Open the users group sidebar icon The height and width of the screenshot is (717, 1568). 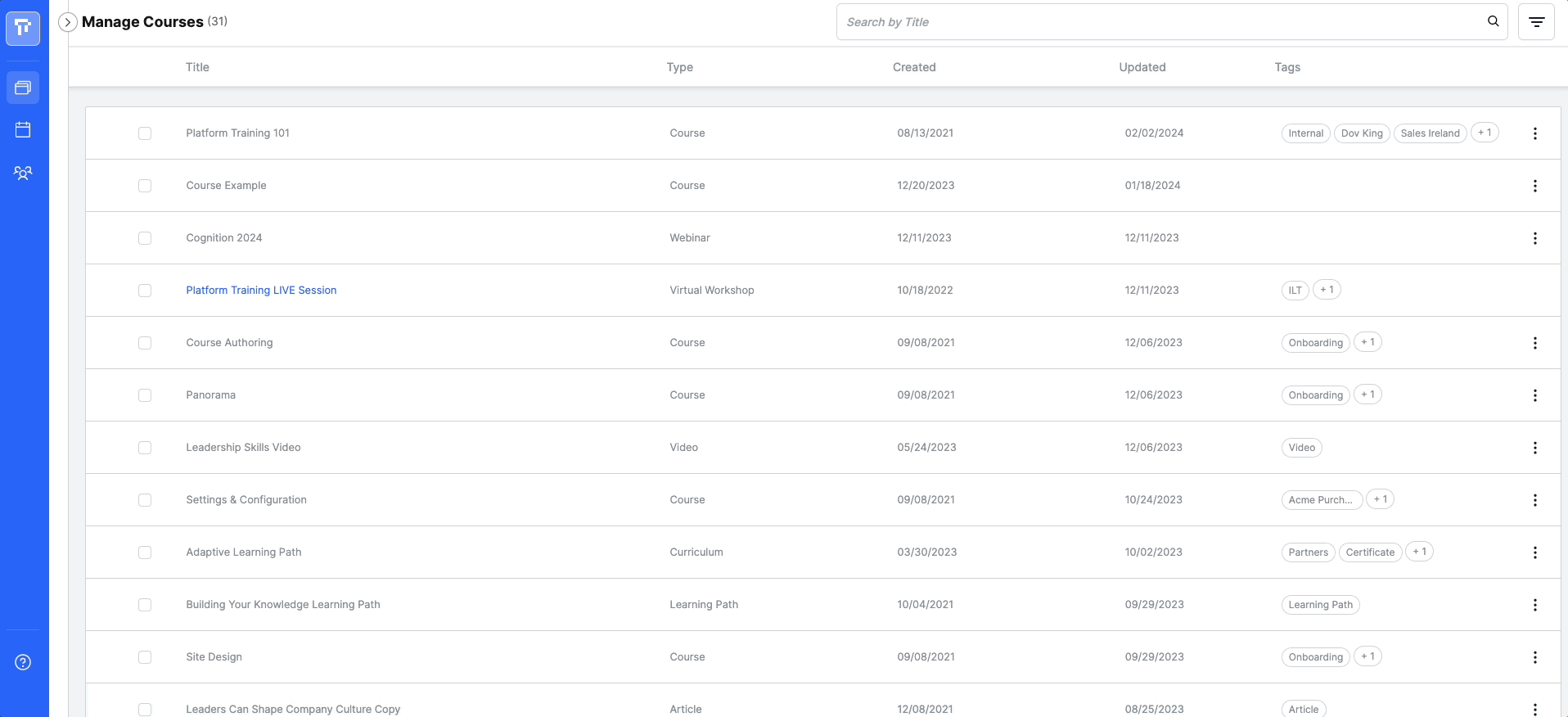click(x=23, y=173)
